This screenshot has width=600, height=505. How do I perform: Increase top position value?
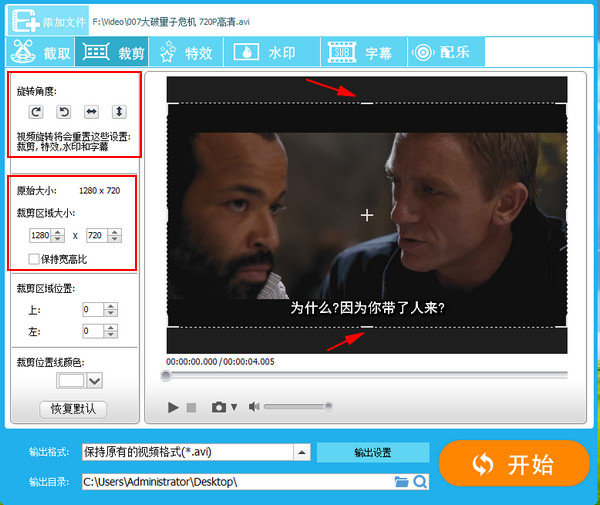click(111, 306)
